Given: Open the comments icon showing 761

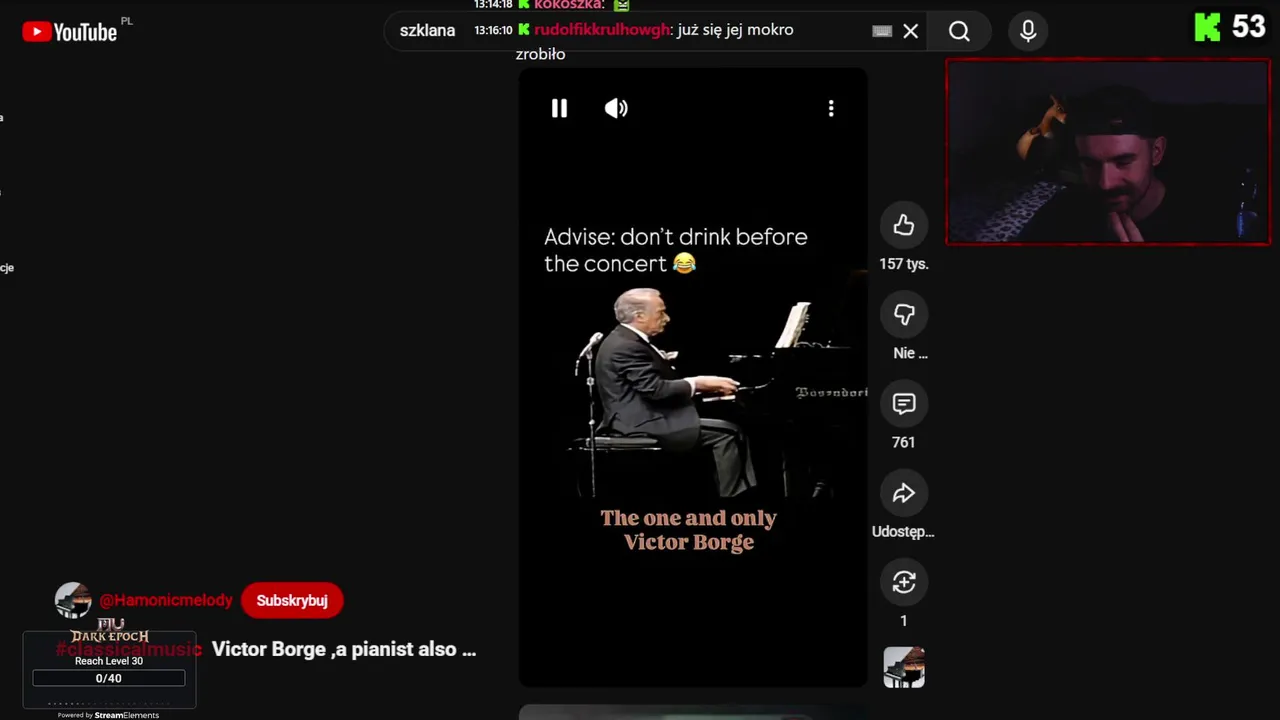Looking at the screenshot, I should coord(904,404).
